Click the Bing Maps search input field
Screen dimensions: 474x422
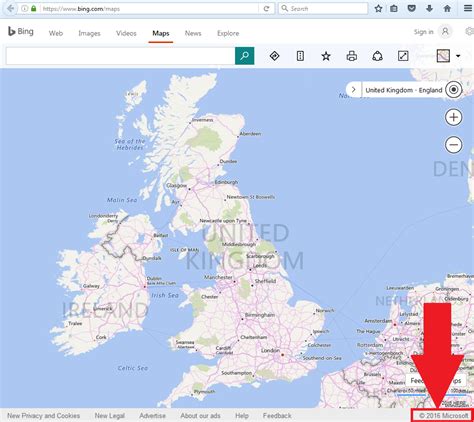(120, 56)
